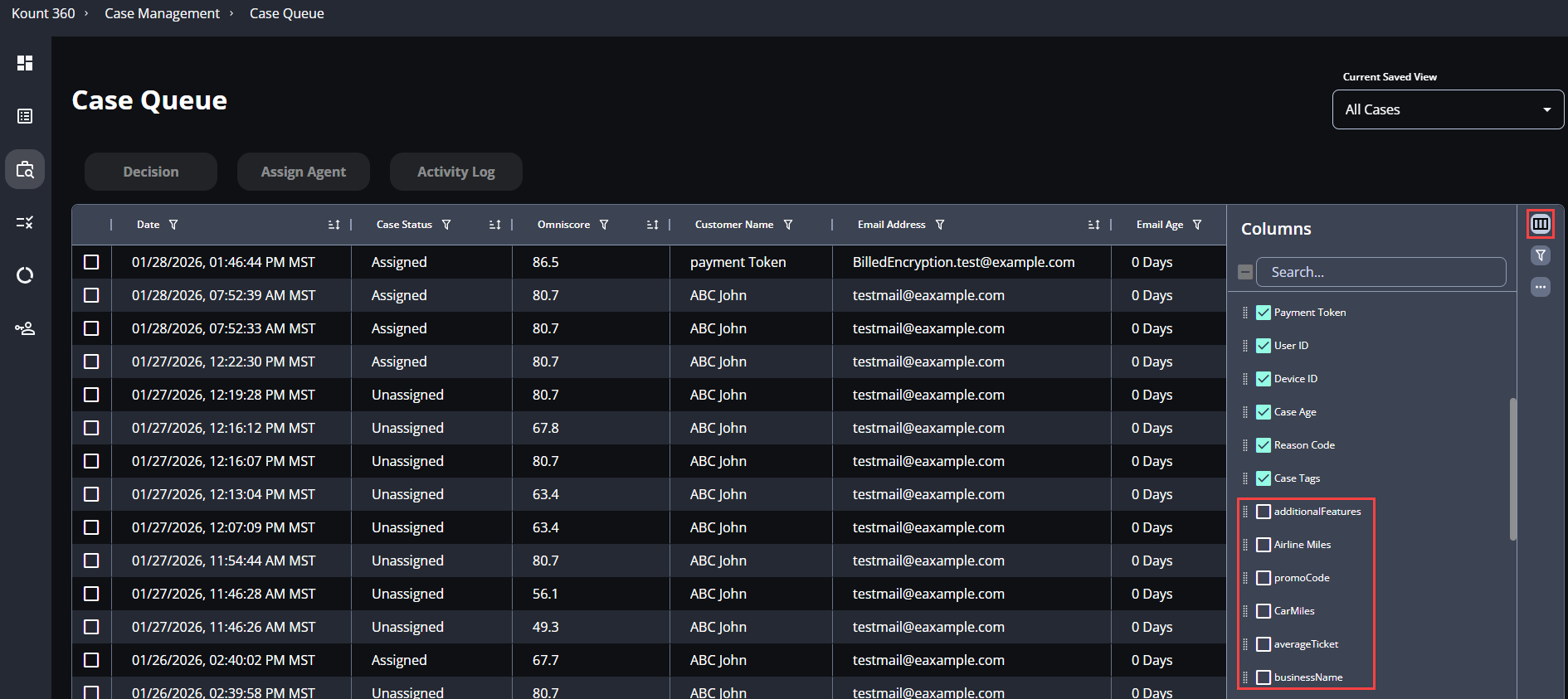Open the more options ellipsis panel icon
The image size is (1568, 699).
click(x=1541, y=287)
